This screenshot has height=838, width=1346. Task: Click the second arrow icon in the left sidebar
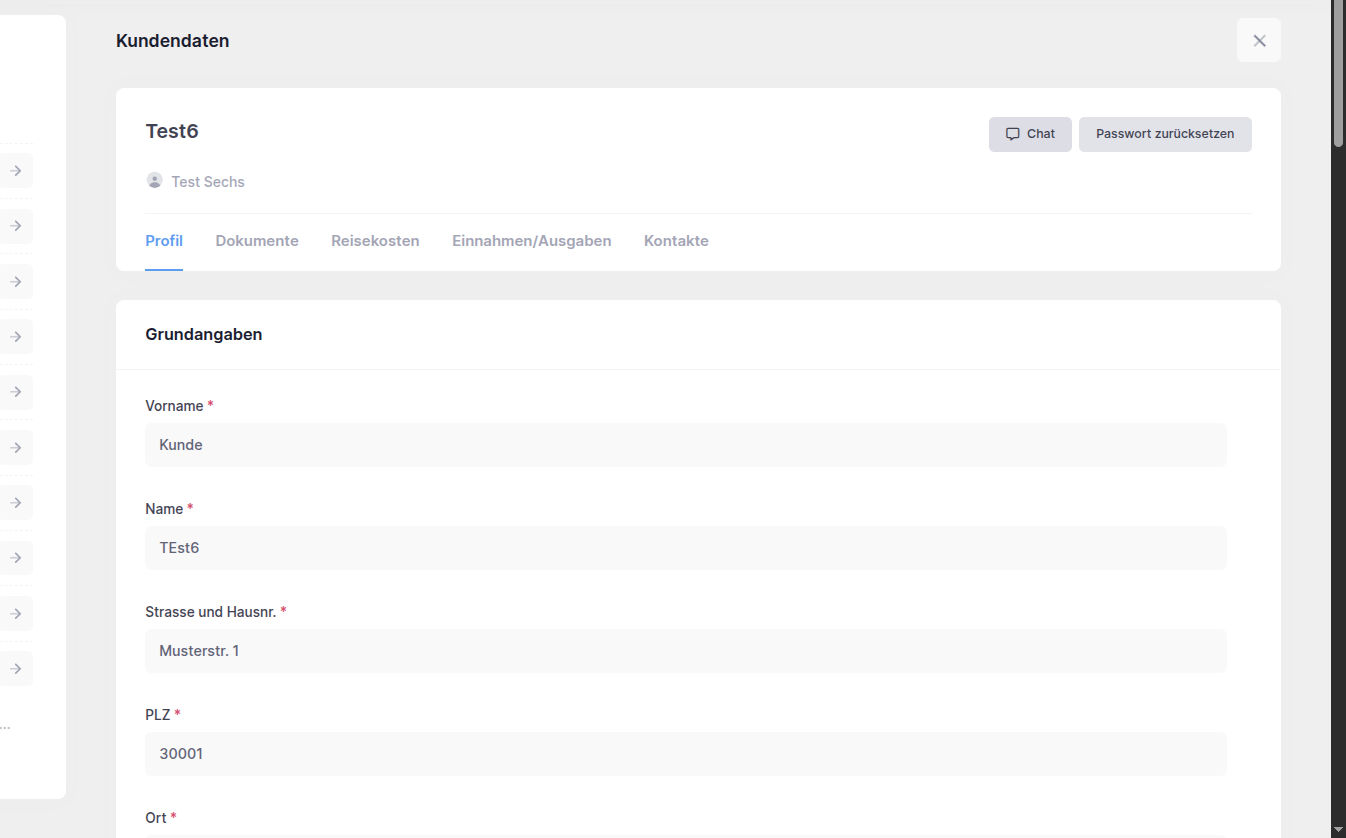pos(16,226)
